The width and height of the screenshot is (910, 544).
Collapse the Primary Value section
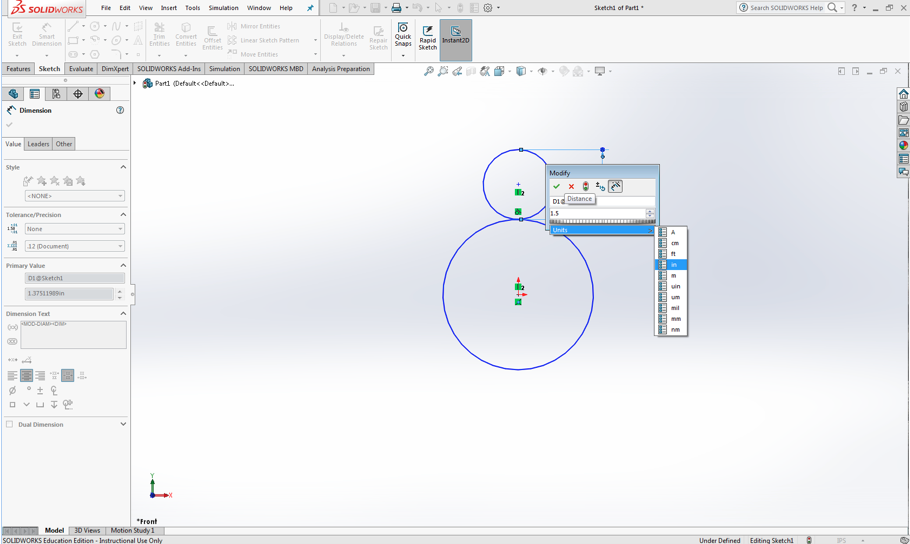(x=123, y=266)
